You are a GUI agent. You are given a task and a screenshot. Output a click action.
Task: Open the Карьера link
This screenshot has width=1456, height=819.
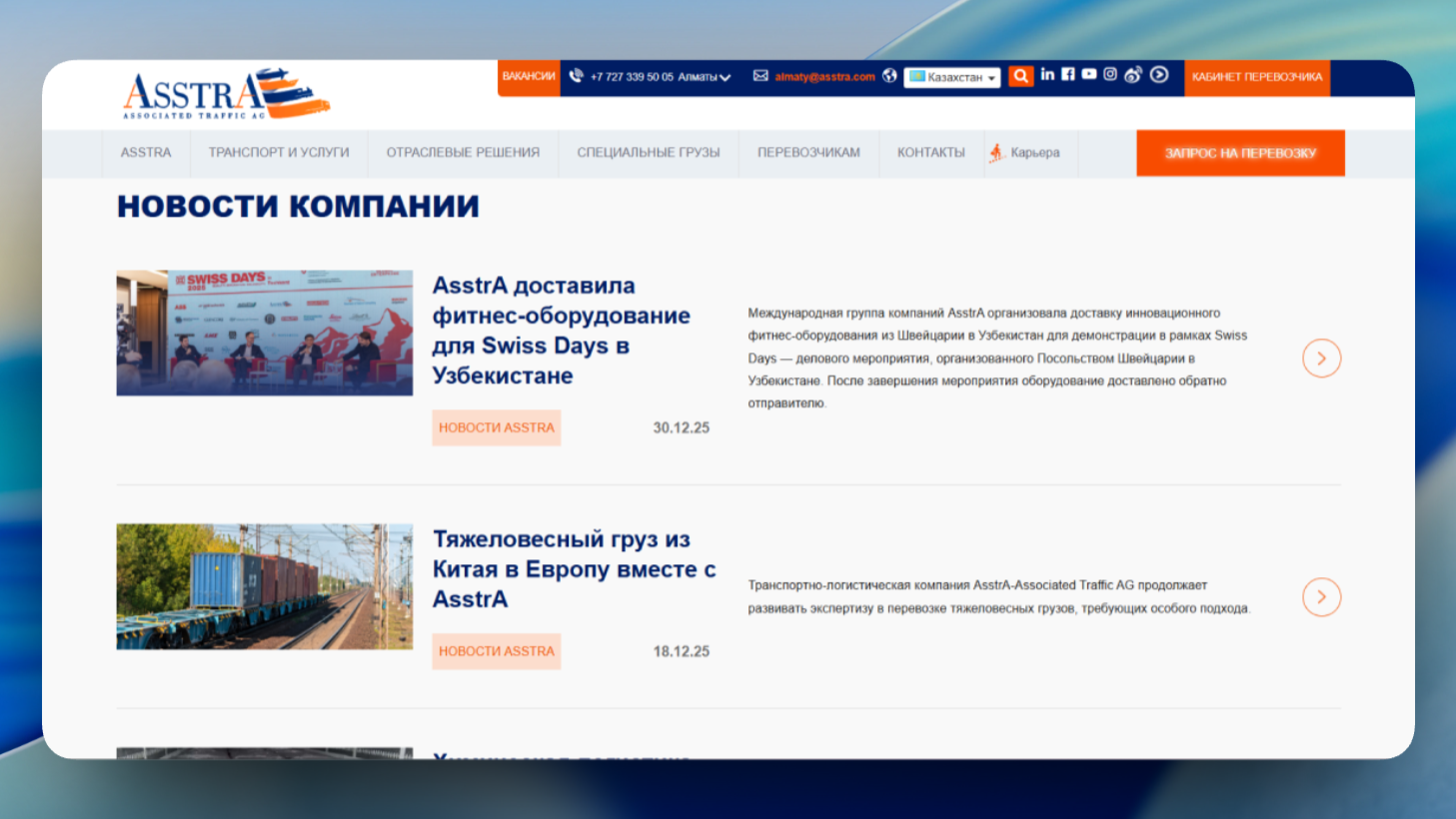click(x=1035, y=153)
